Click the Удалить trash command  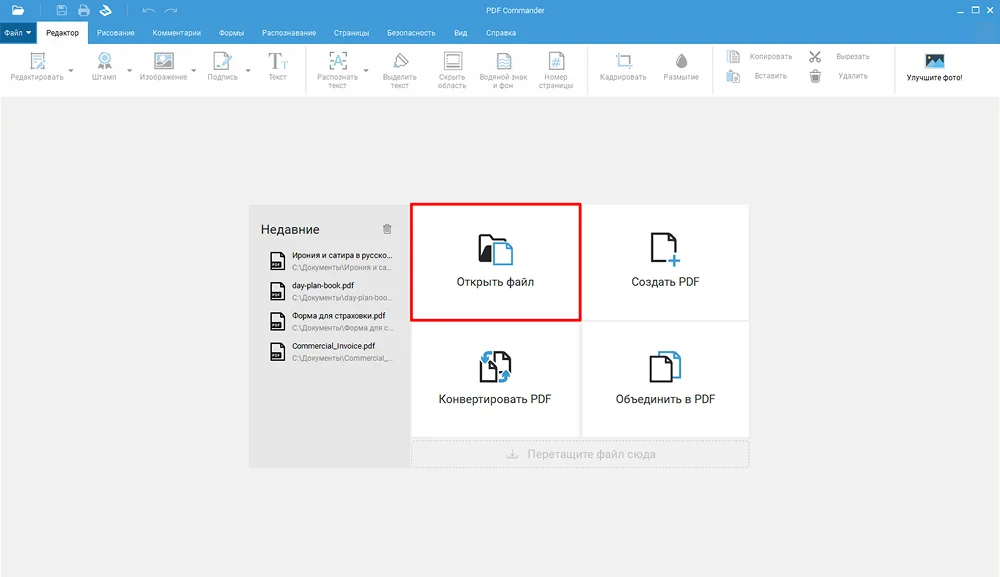click(x=838, y=77)
